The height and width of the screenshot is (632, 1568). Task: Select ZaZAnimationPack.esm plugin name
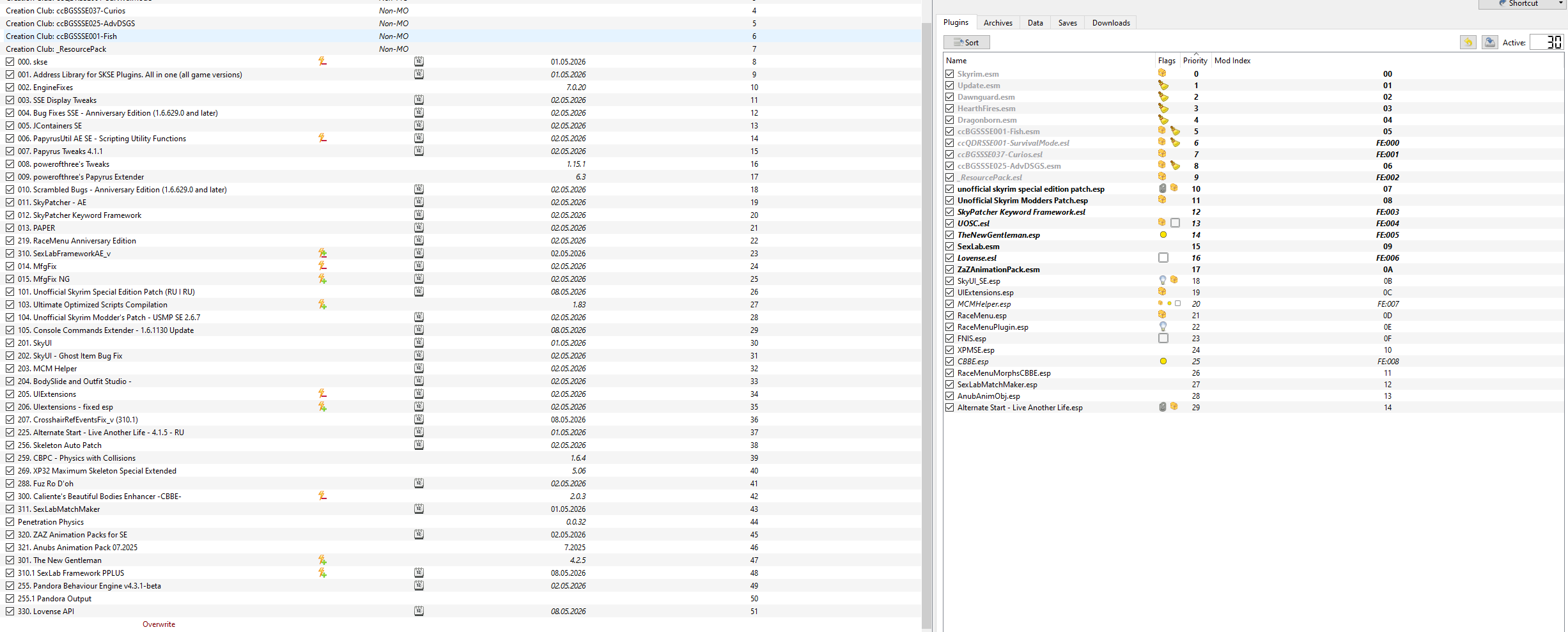tap(998, 269)
